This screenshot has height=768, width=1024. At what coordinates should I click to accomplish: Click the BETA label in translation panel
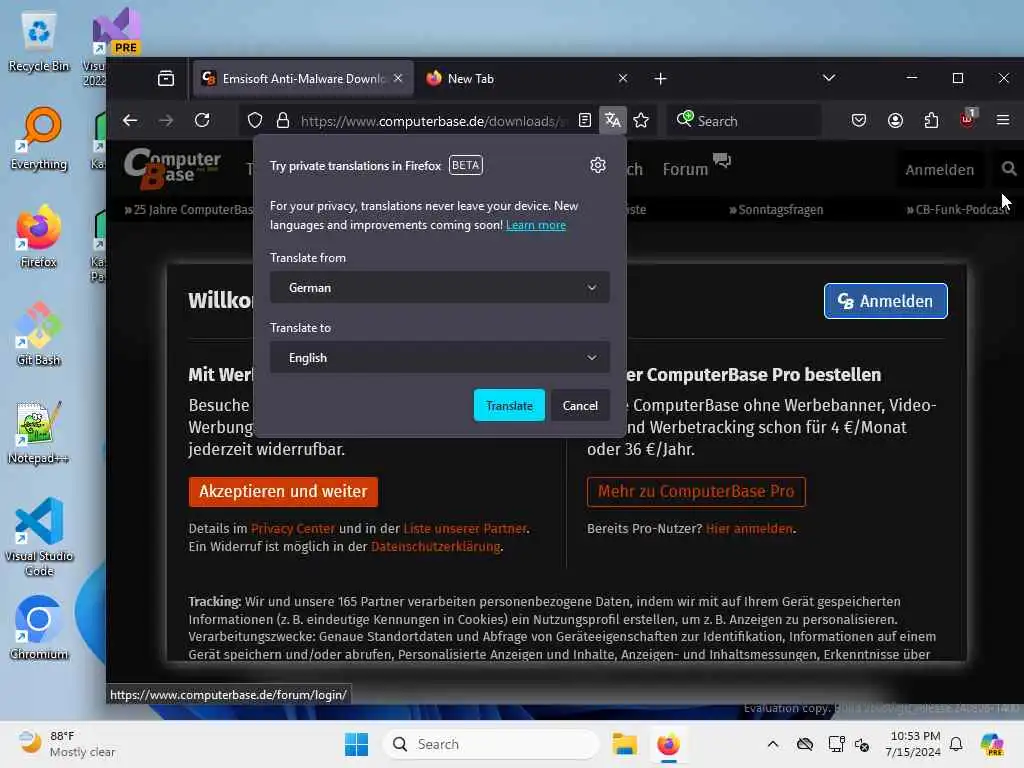[x=466, y=165]
